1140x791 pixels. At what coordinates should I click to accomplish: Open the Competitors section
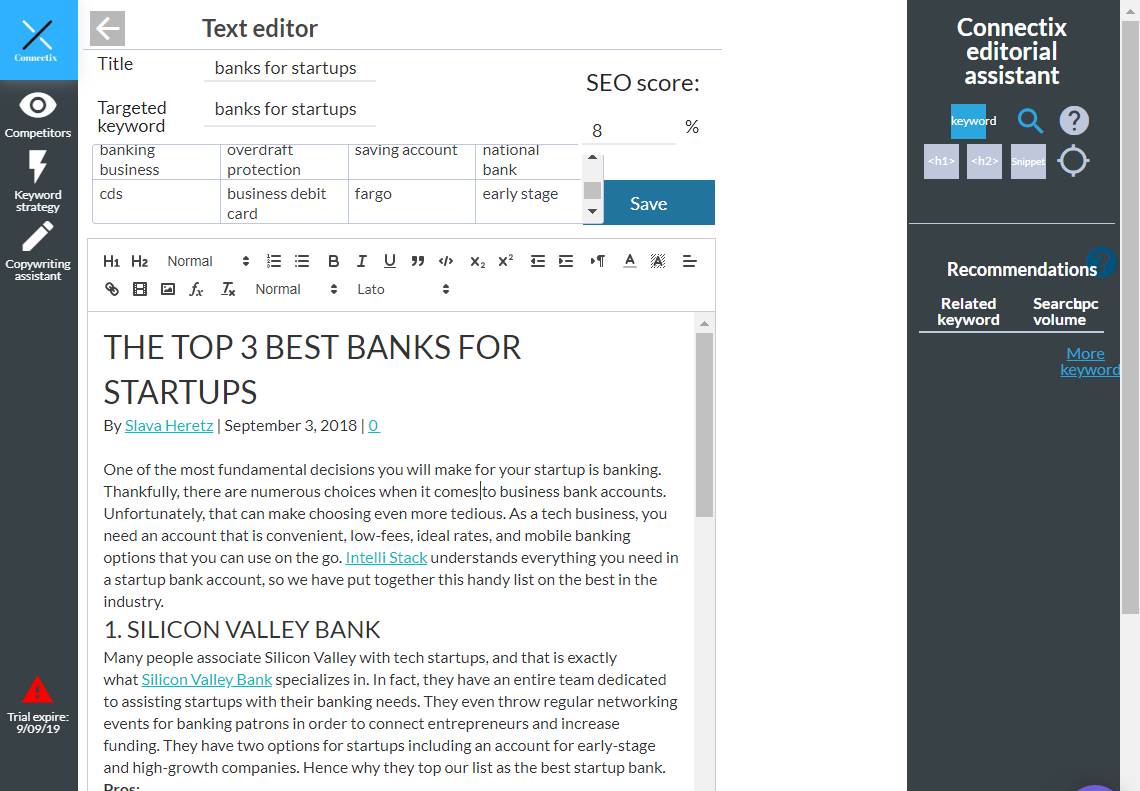tap(38, 115)
